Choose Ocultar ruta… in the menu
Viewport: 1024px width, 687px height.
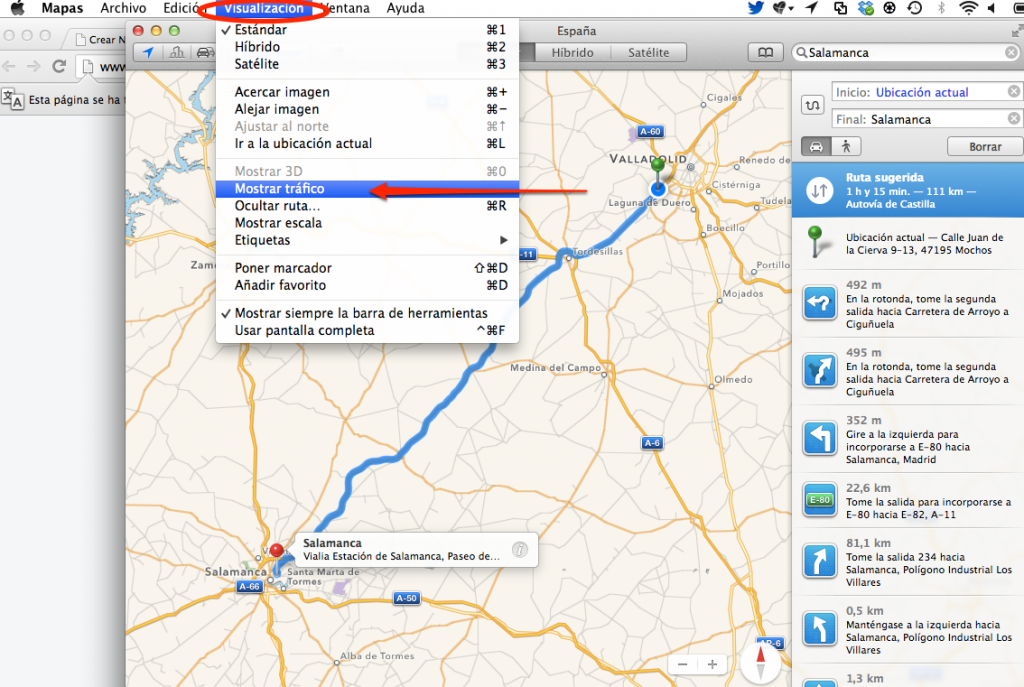(x=367, y=206)
